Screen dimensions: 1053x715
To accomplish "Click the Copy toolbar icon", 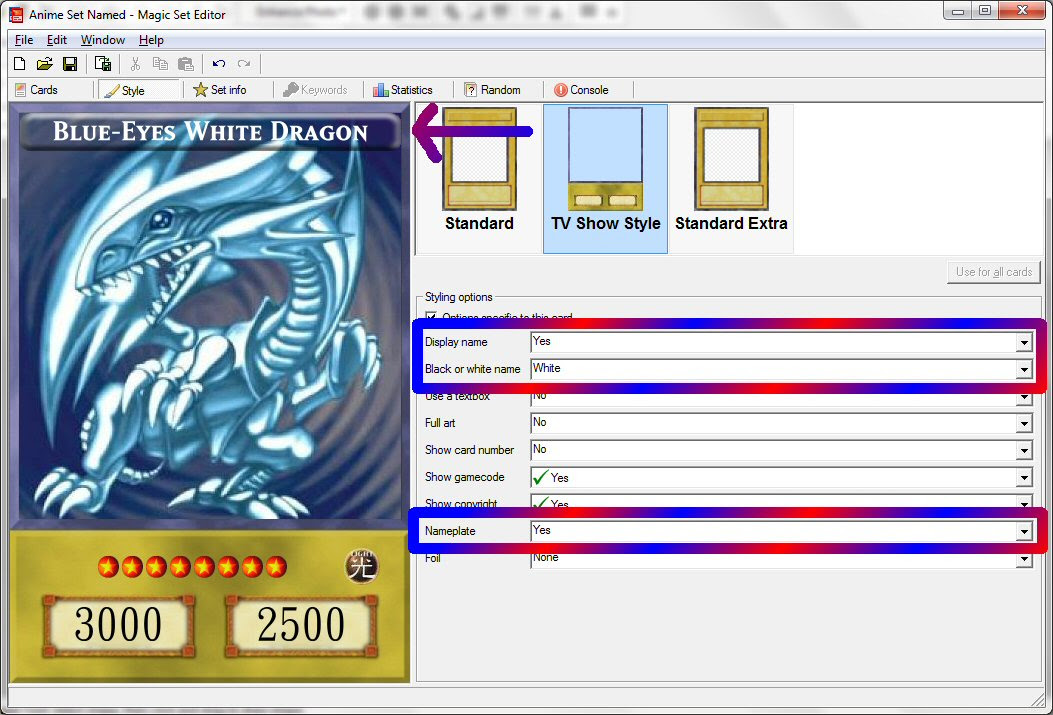I will [x=160, y=64].
